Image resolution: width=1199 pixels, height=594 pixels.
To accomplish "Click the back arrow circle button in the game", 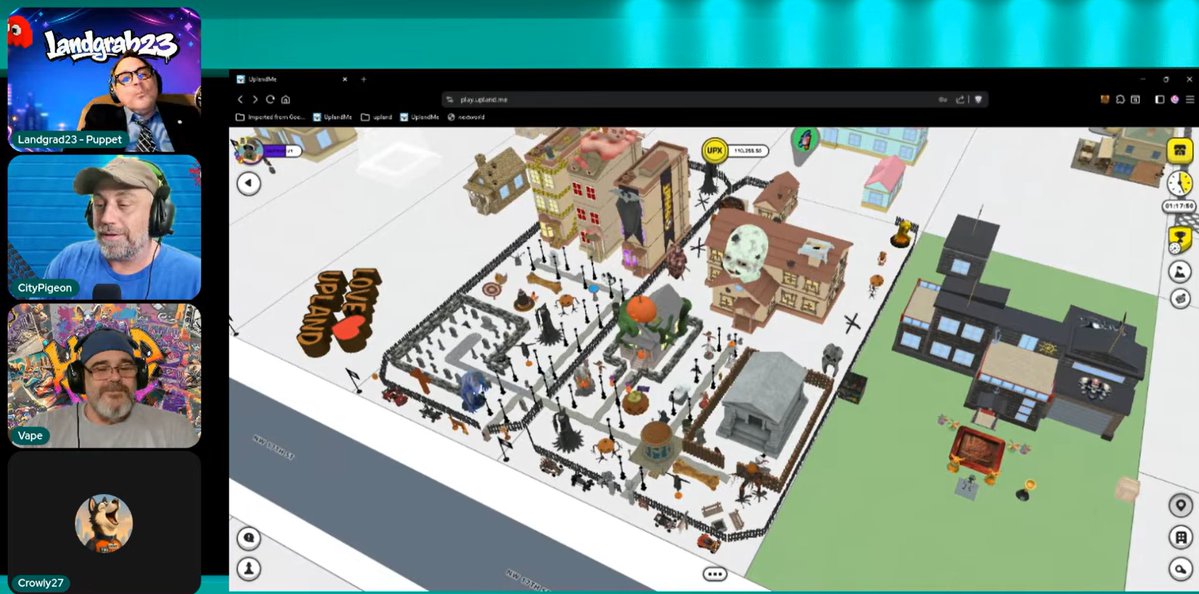I will point(249,183).
